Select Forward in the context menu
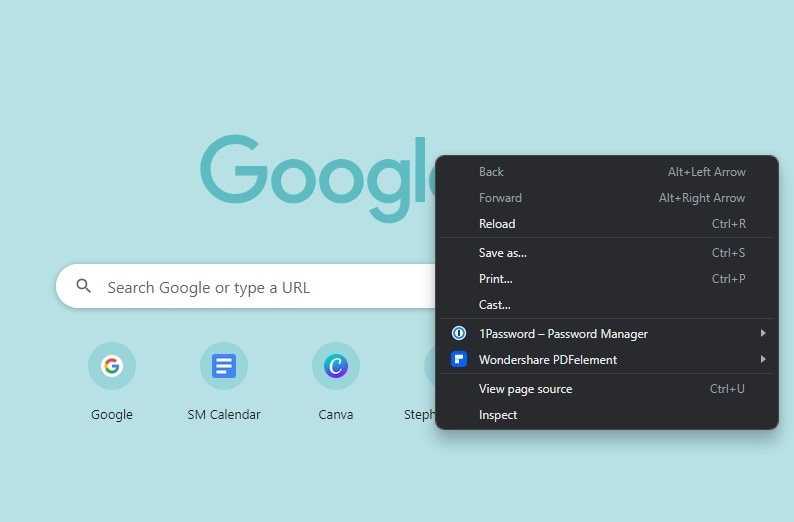 [607, 198]
